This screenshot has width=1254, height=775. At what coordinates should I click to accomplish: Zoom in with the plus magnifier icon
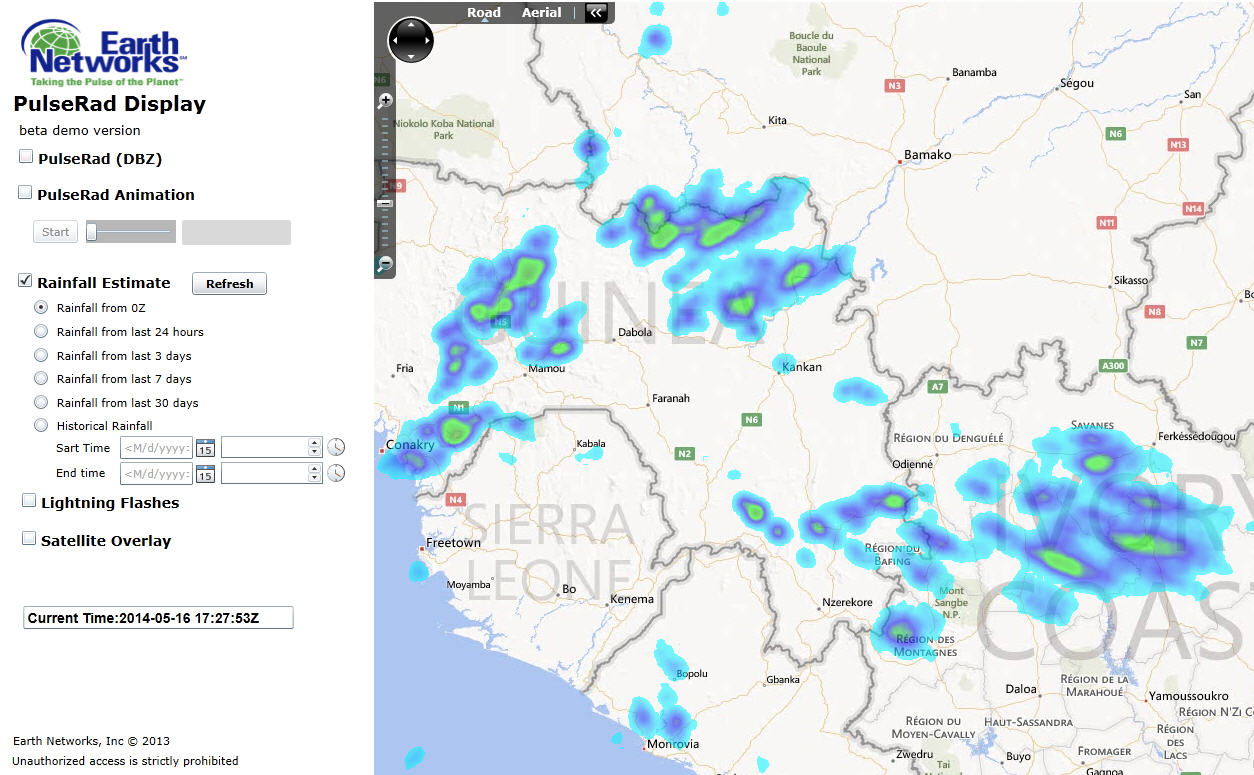(x=385, y=101)
